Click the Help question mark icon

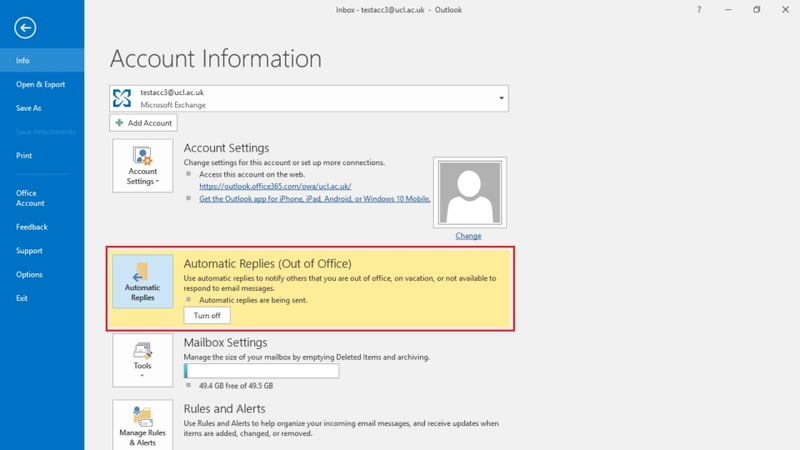[699, 10]
